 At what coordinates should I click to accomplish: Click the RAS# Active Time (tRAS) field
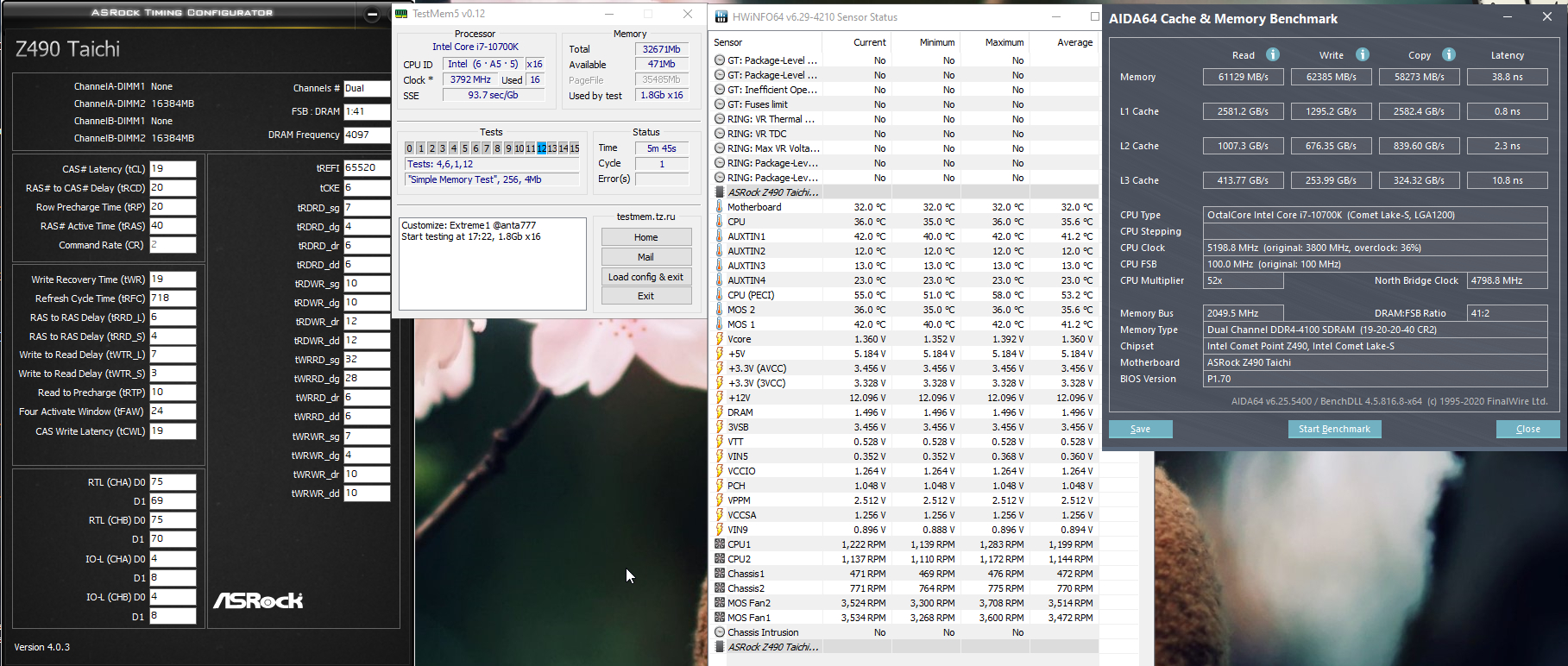[x=173, y=226]
